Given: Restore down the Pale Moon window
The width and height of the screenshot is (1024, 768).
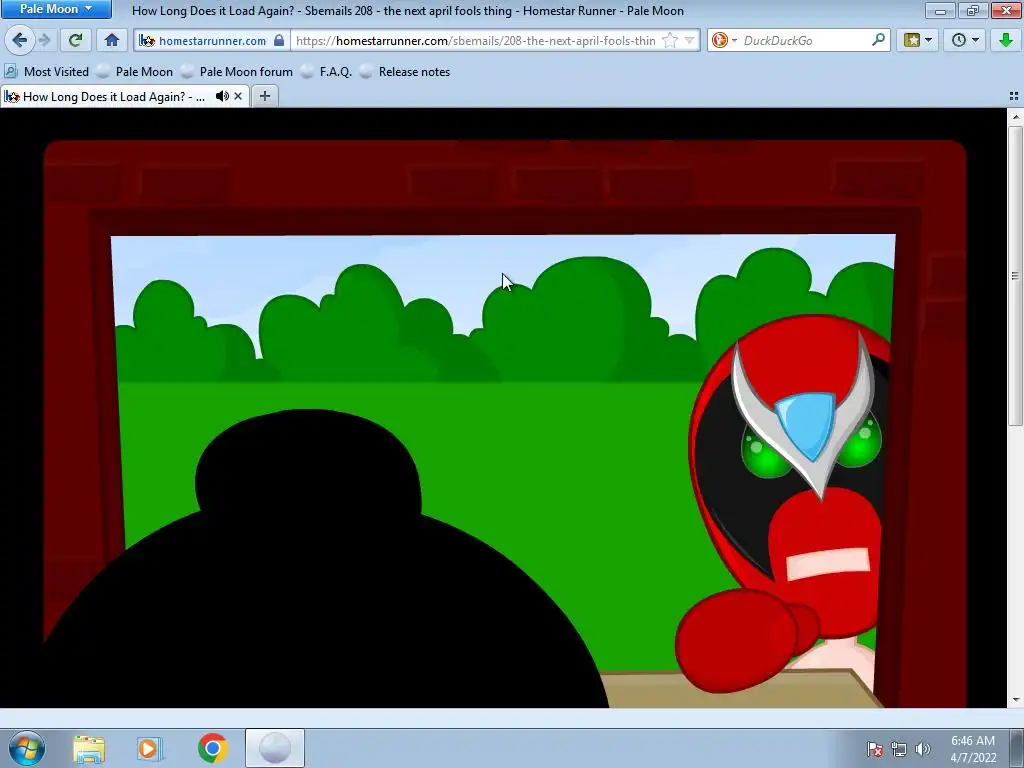Looking at the screenshot, I should pos(973,10).
